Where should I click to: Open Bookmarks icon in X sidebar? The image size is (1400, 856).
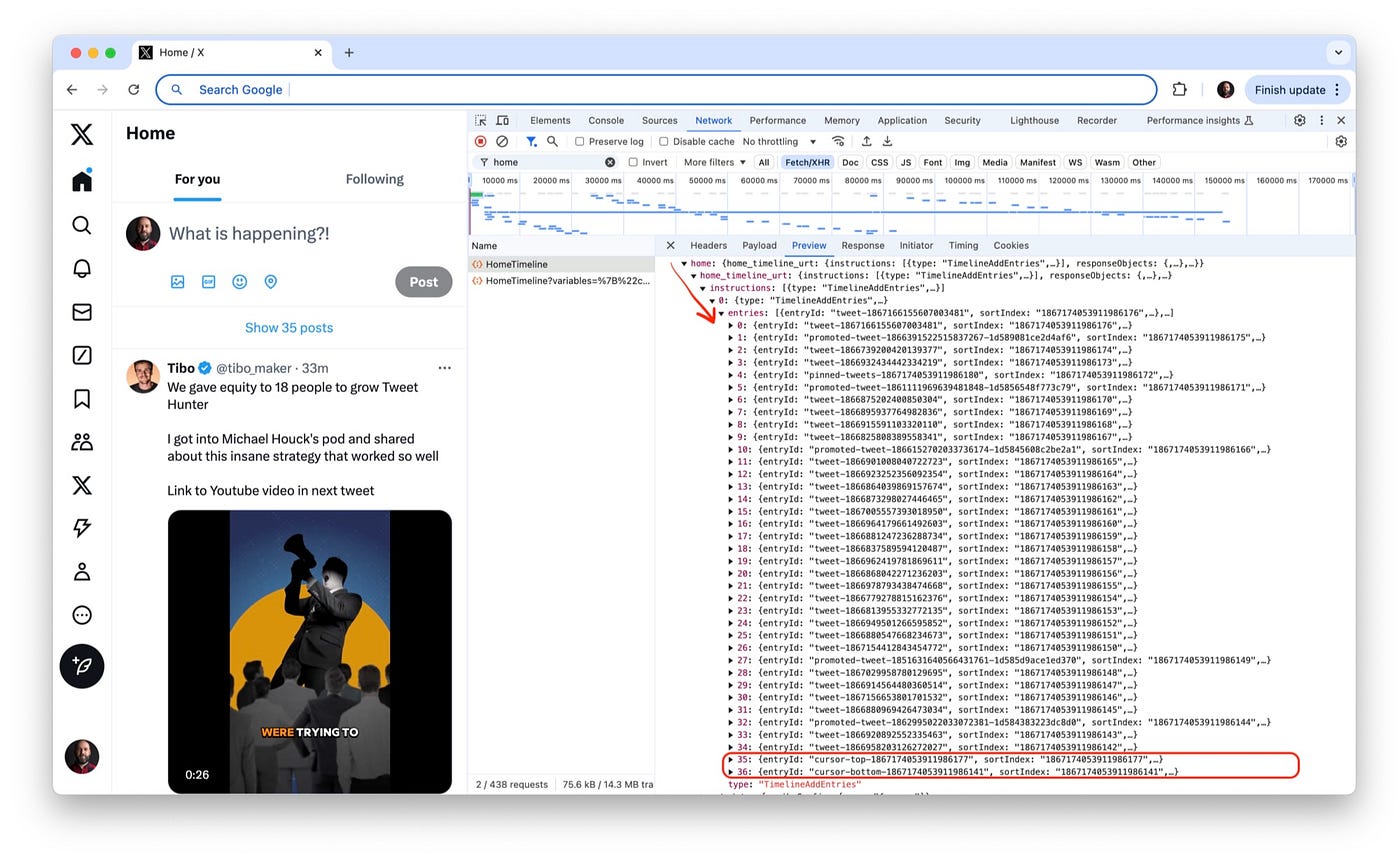pyautogui.click(x=82, y=399)
